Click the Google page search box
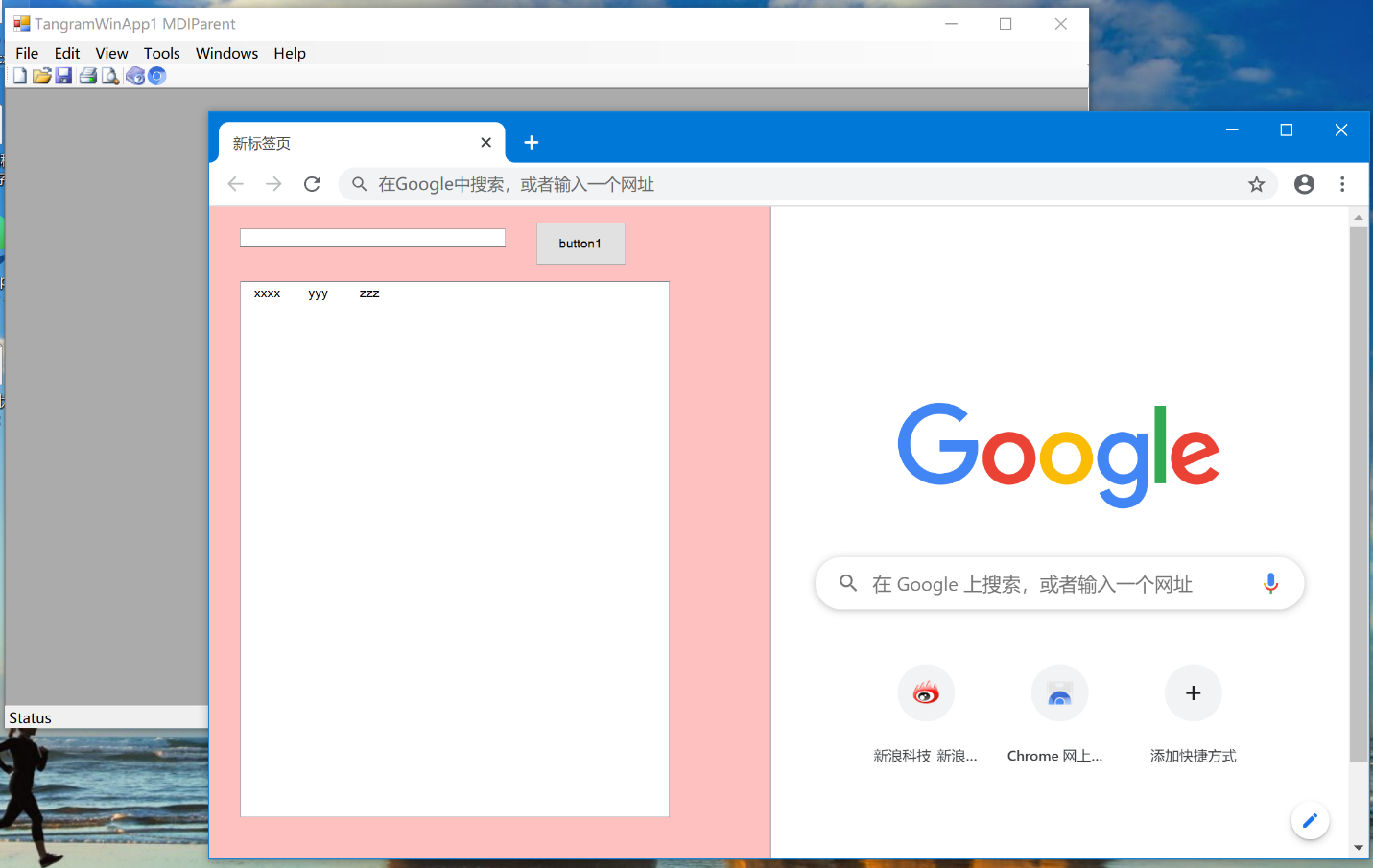The width and height of the screenshot is (1373, 868). pos(1059,583)
